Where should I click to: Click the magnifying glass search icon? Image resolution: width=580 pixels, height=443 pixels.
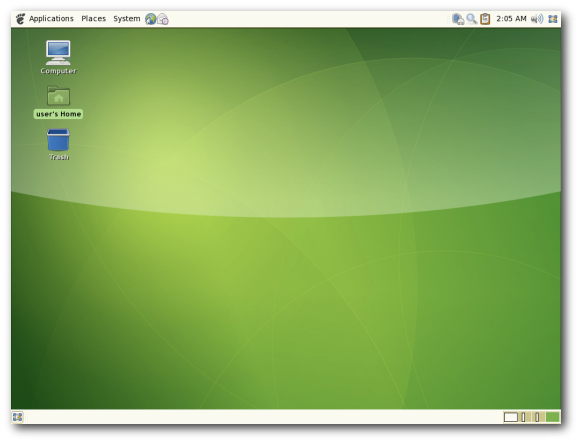(x=471, y=19)
